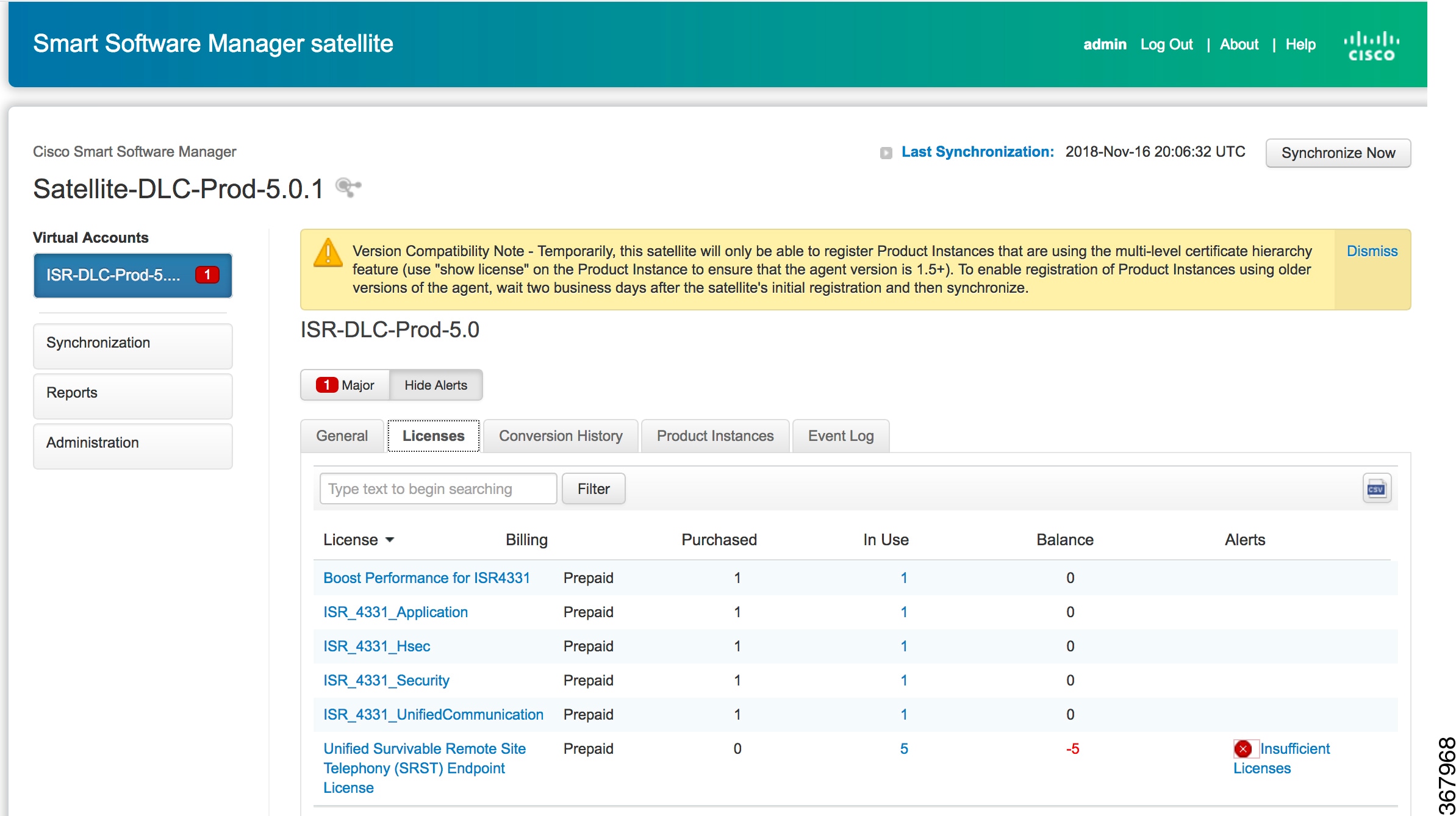Toggle Hide Alerts for ISR-DLC-Prod-5.0
This screenshot has height=816, width=1456.
tap(436, 385)
